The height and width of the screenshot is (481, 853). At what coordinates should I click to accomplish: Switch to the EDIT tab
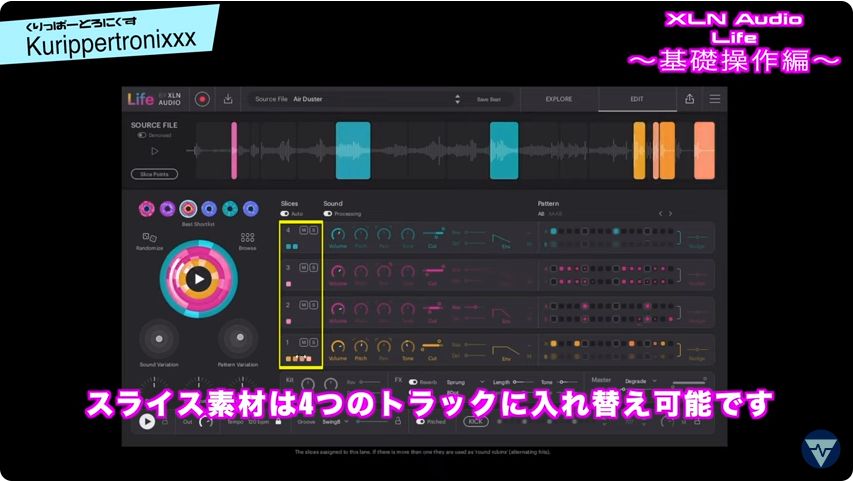click(x=637, y=99)
